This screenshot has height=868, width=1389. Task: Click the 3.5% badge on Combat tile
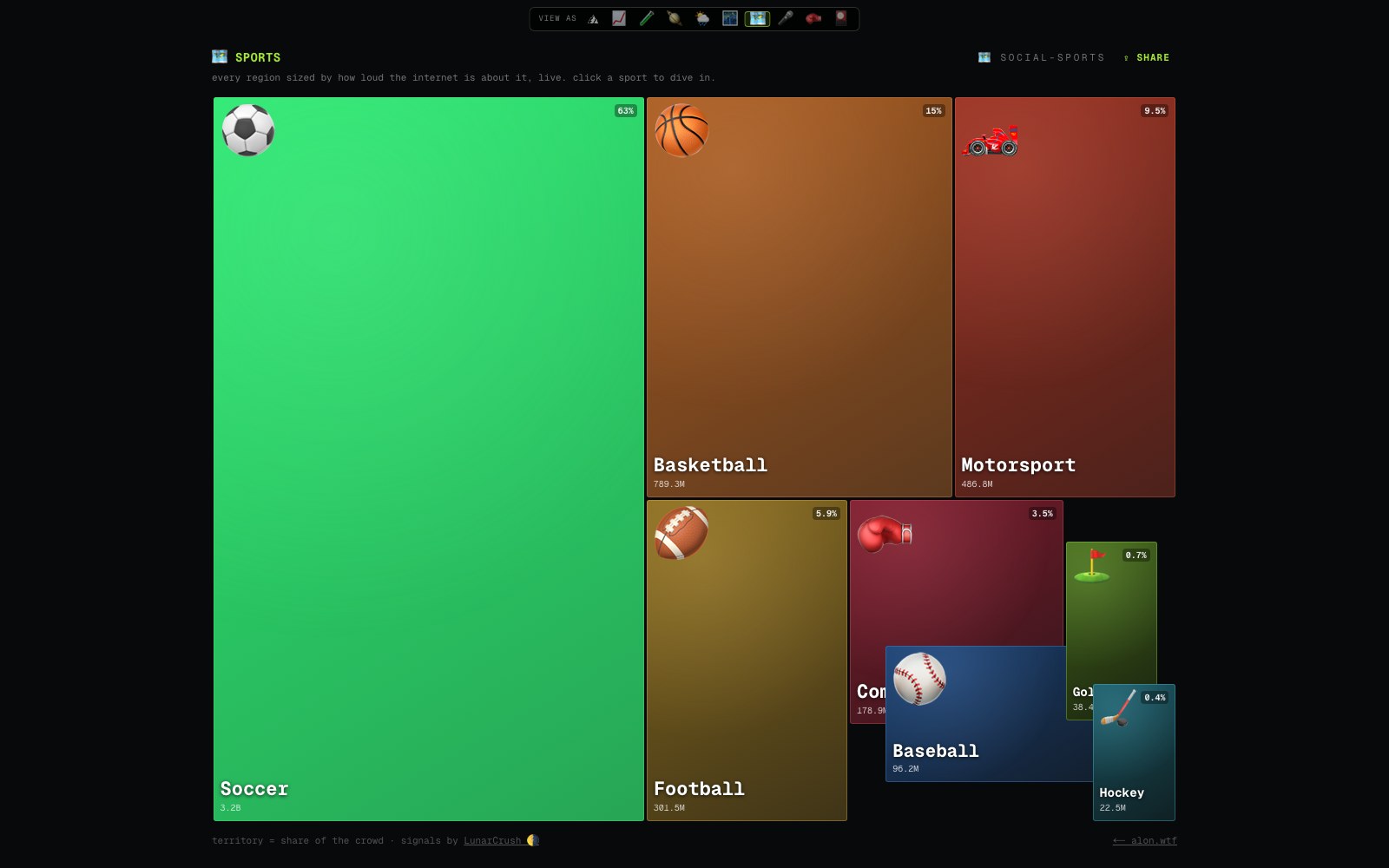[x=1042, y=514]
